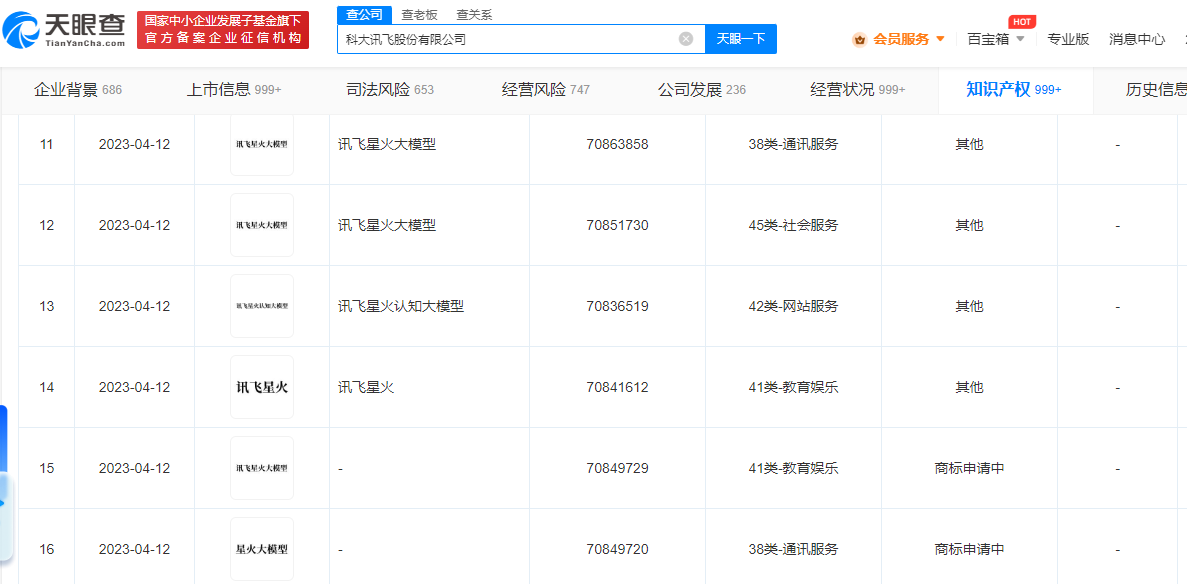Click the crown icon beside 会员服务

(x=859, y=40)
